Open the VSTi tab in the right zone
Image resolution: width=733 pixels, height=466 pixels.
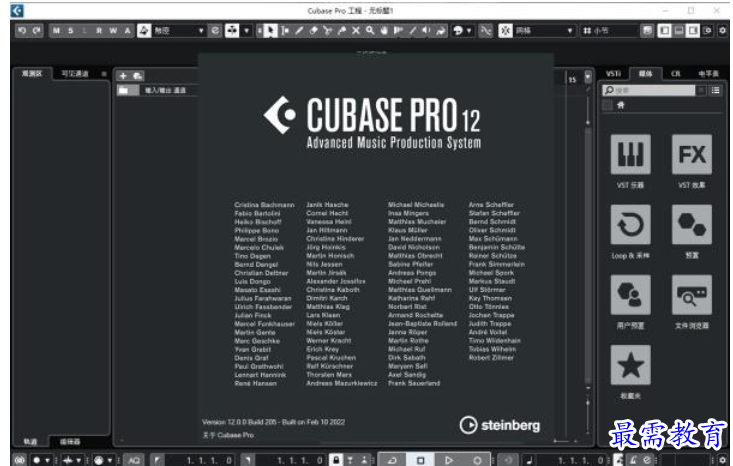click(x=613, y=74)
